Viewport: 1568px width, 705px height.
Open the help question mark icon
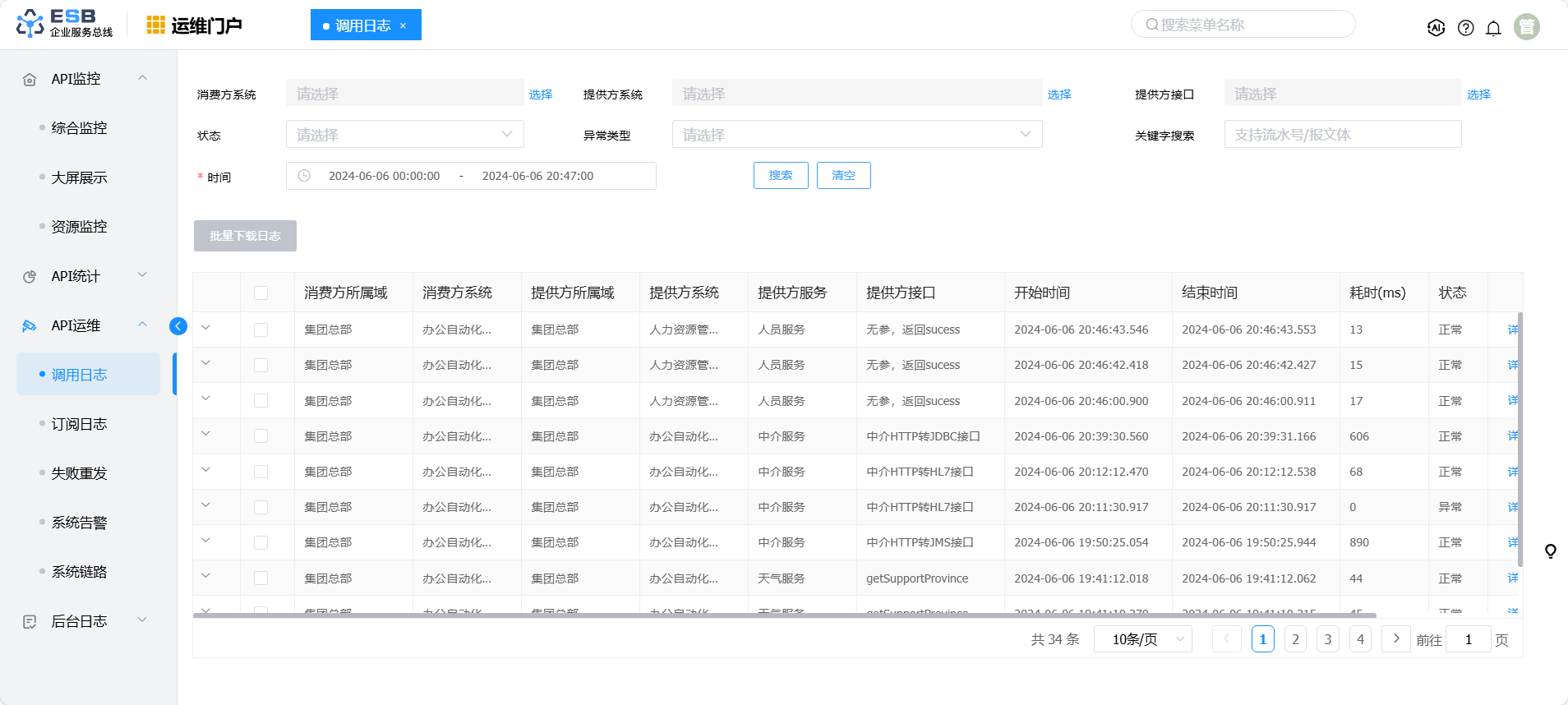tap(1465, 28)
